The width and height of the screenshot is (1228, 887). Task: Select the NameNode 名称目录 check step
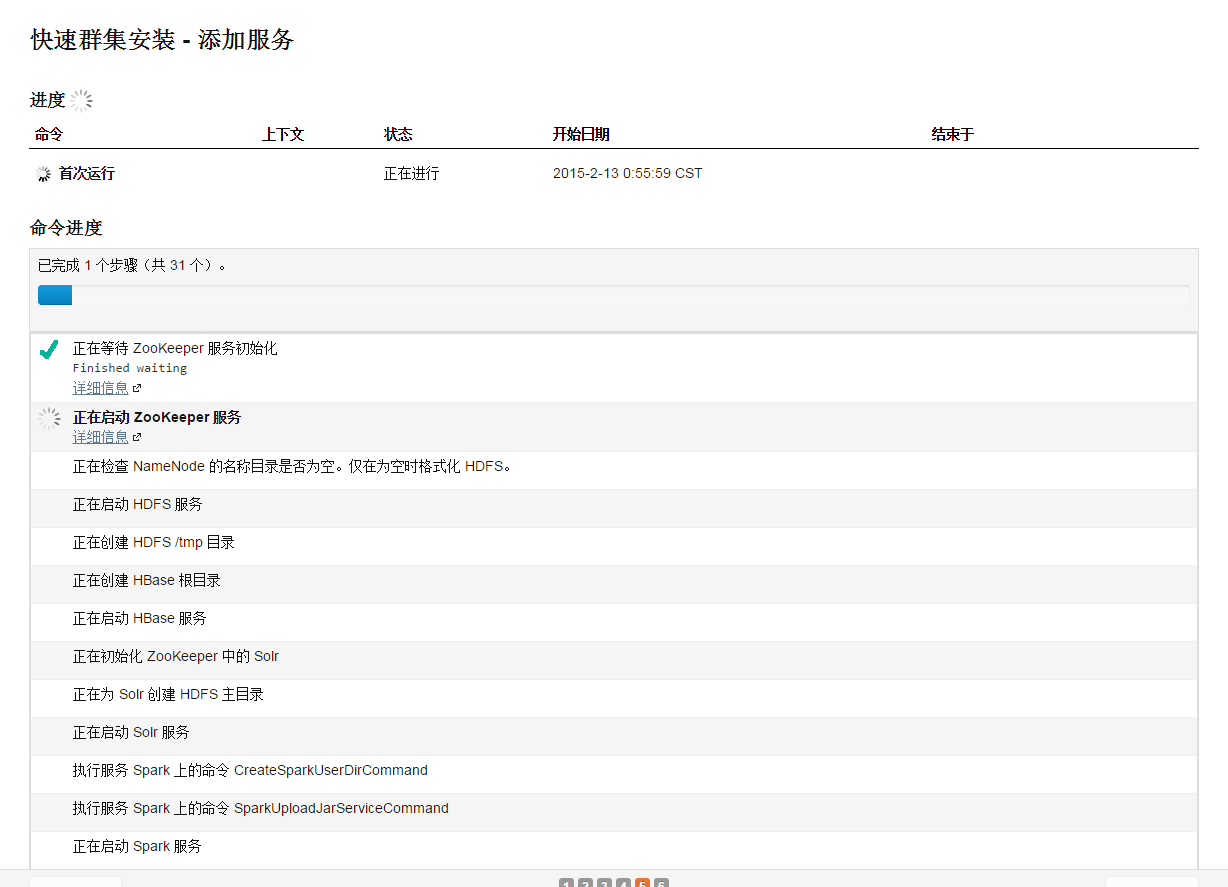(x=292, y=466)
